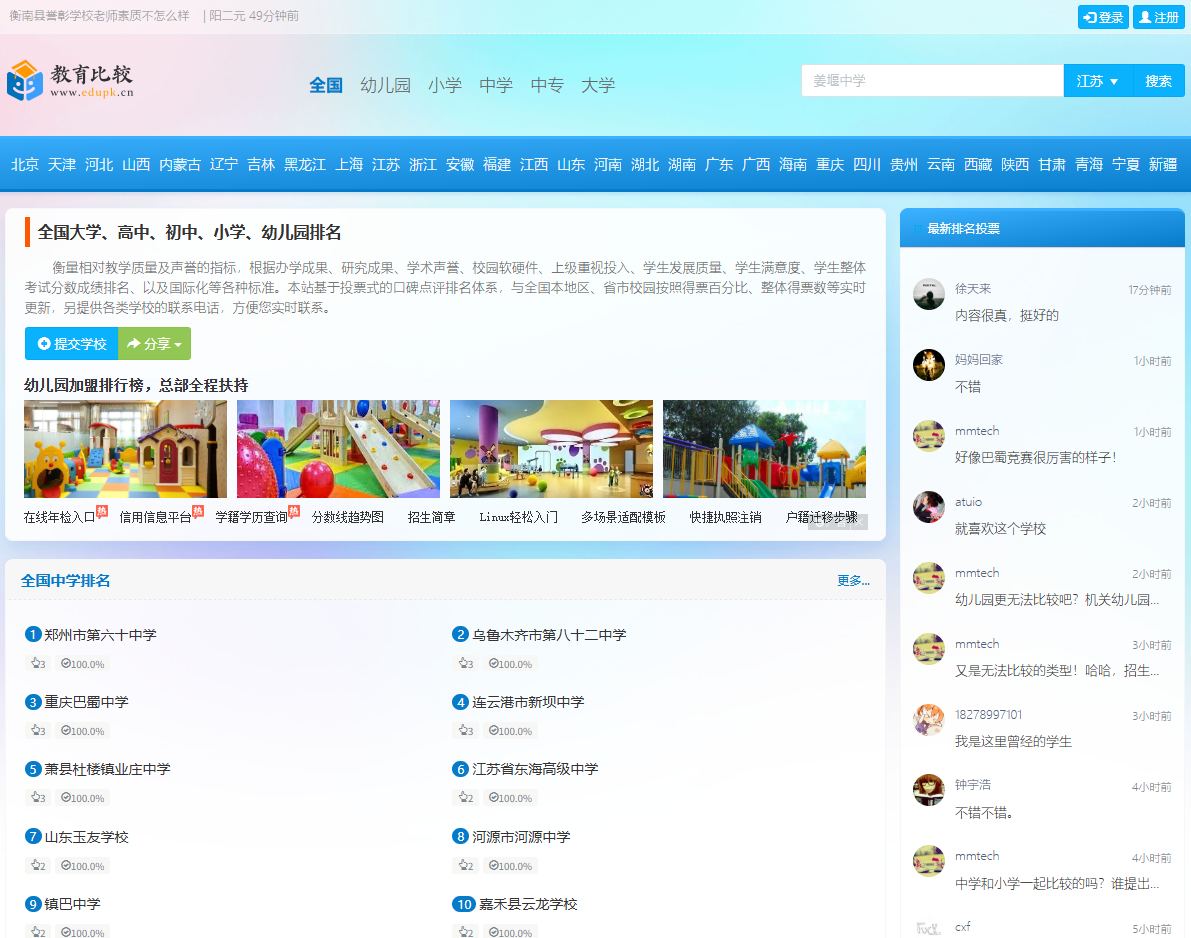The image size is (1191, 938).
Task: Click the school search input field
Action: click(x=930, y=81)
